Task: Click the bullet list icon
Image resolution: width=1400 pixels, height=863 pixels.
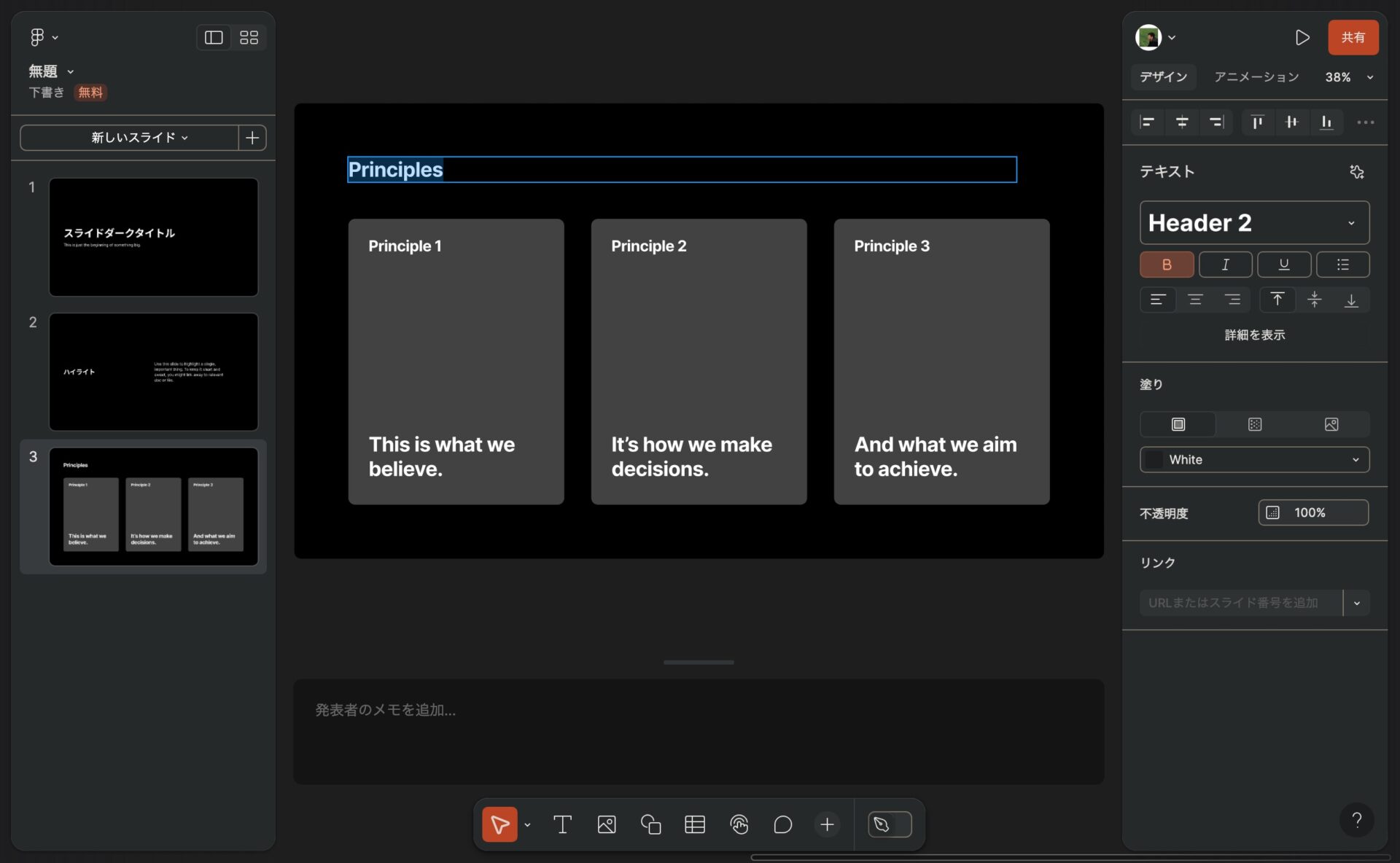Action: pyautogui.click(x=1343, y=264)
